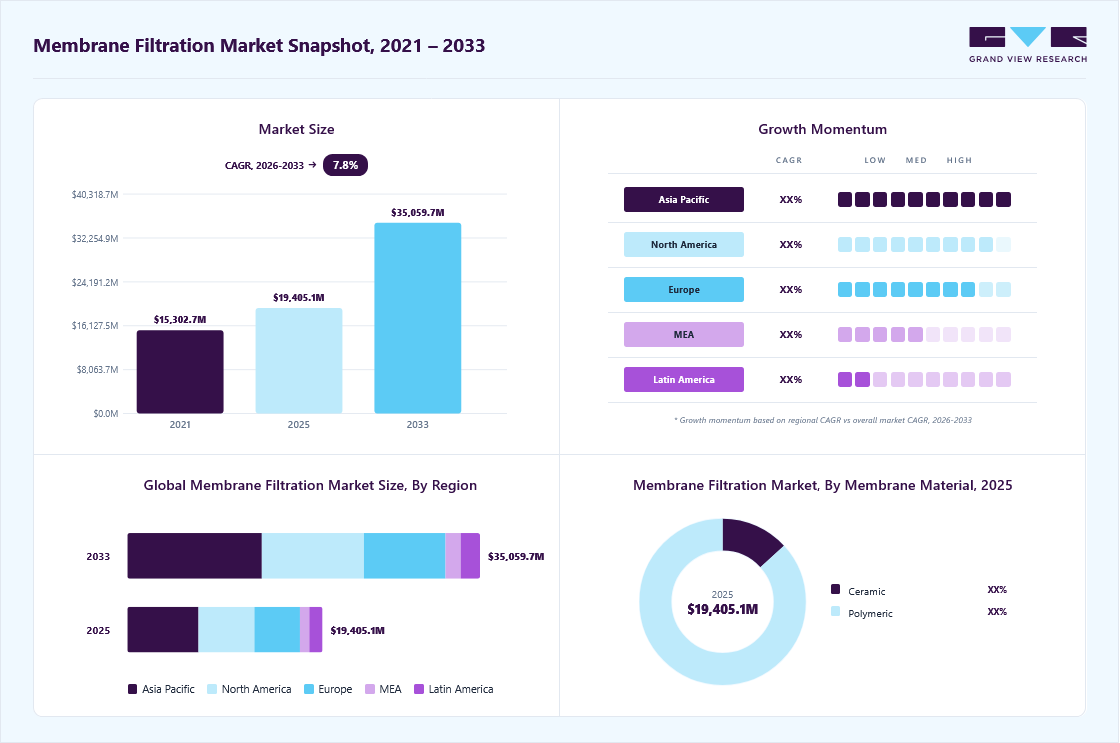Image resolution: width=1120 pixels, height=743 pixels.
Task: Click the XX% CAGR value for Latin America
Action: [791, 379]
